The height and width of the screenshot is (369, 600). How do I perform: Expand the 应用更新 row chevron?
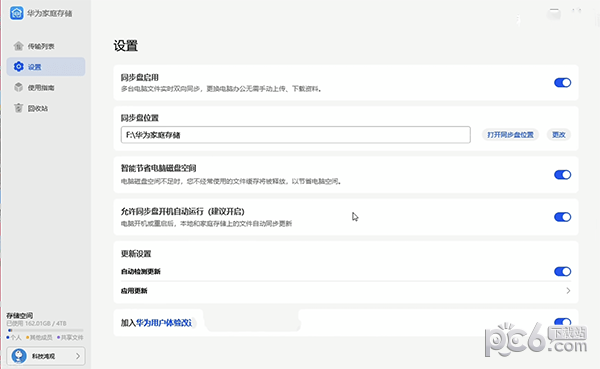[568, 291]
